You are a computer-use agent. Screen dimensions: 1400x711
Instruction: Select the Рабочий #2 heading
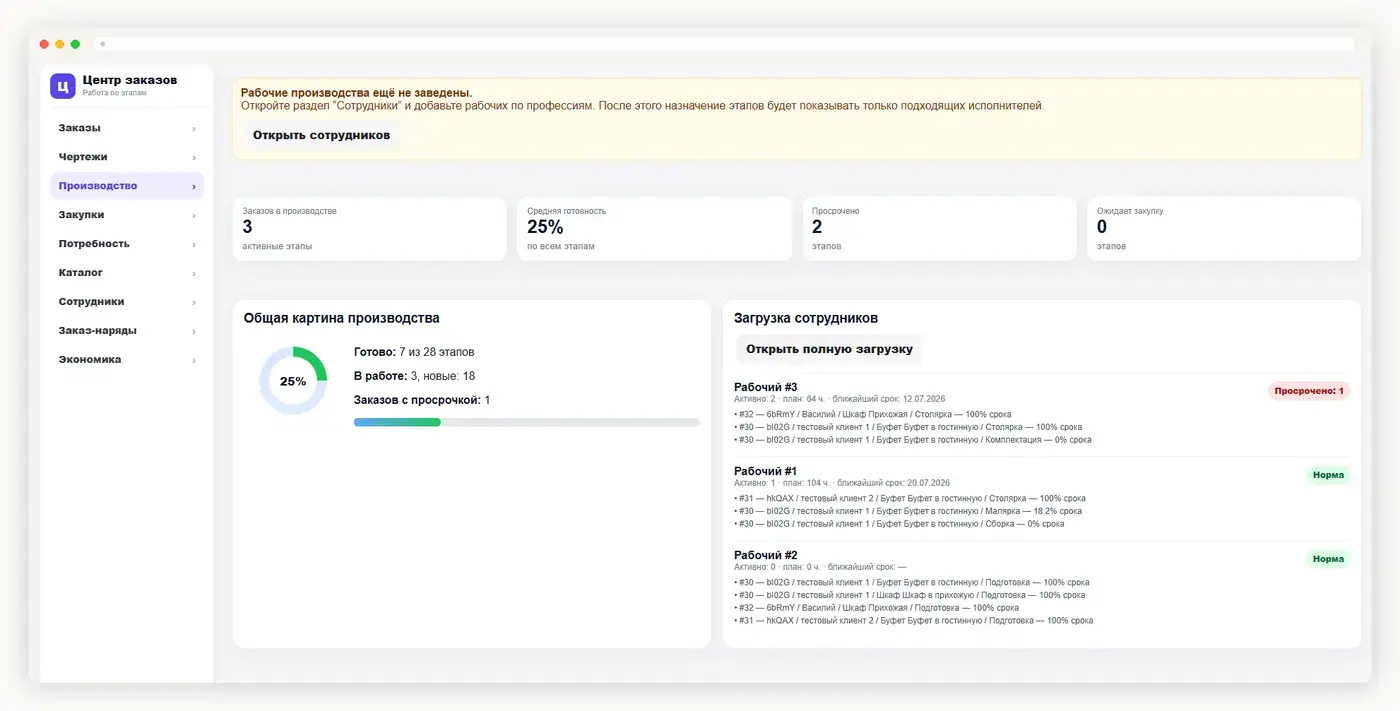click(x=765, y=555)
